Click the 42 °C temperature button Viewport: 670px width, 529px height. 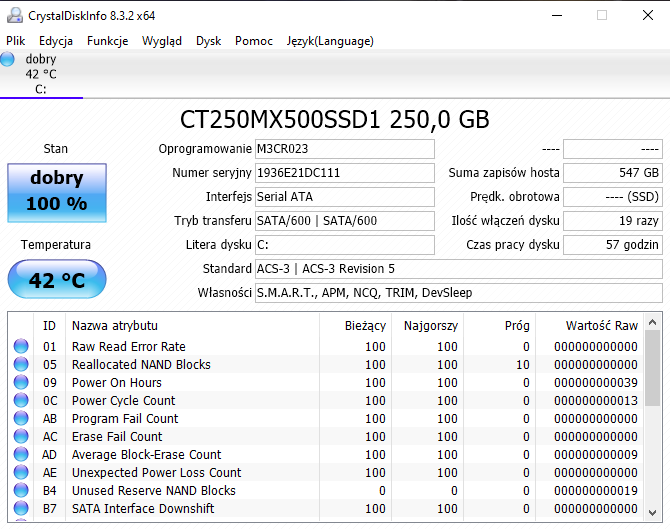coord(57,279)
